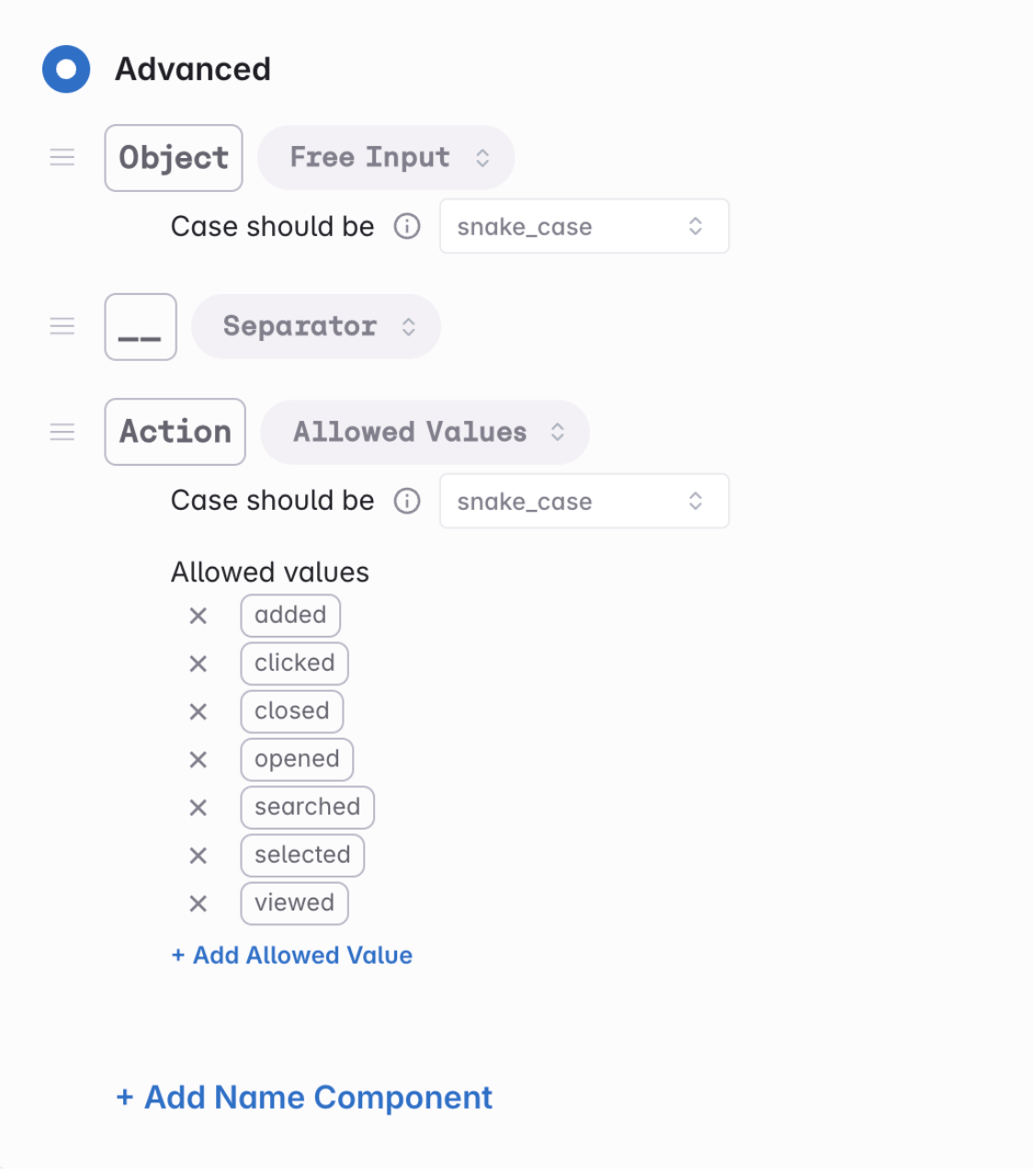Screen dimensions: 1033x1176
Task: Click the Separator row drag handle
Action: (x=62, y=326)
